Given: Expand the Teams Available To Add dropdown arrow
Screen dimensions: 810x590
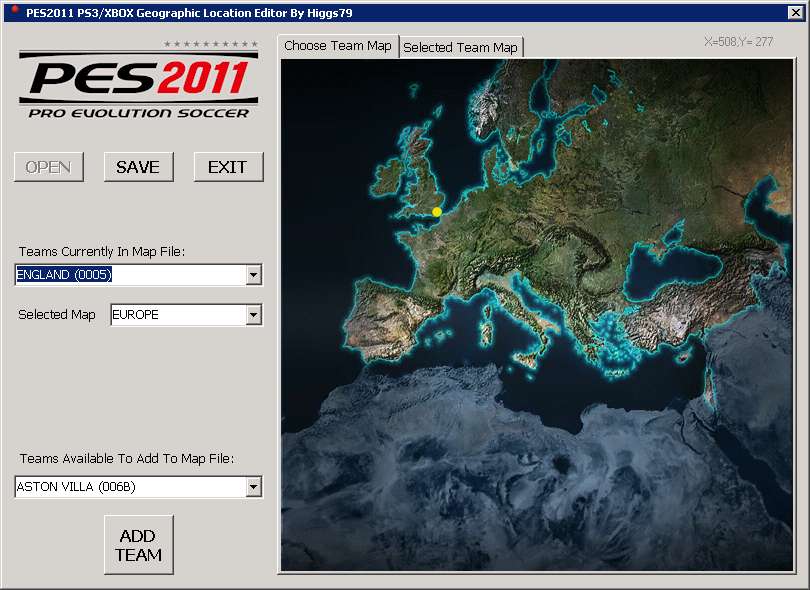Looking at the screenshot, I should [x=253, y=487].
